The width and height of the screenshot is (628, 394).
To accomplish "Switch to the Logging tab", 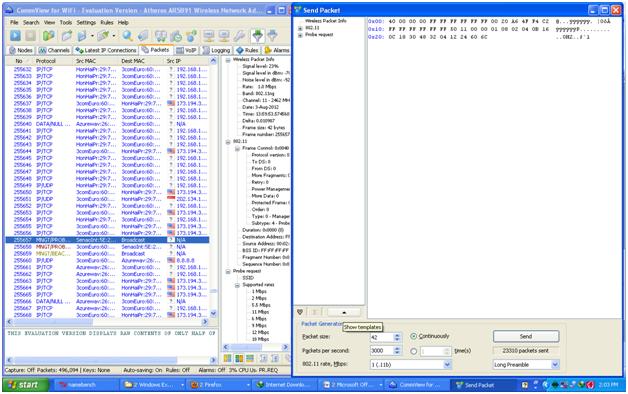I will click(216, 50).
